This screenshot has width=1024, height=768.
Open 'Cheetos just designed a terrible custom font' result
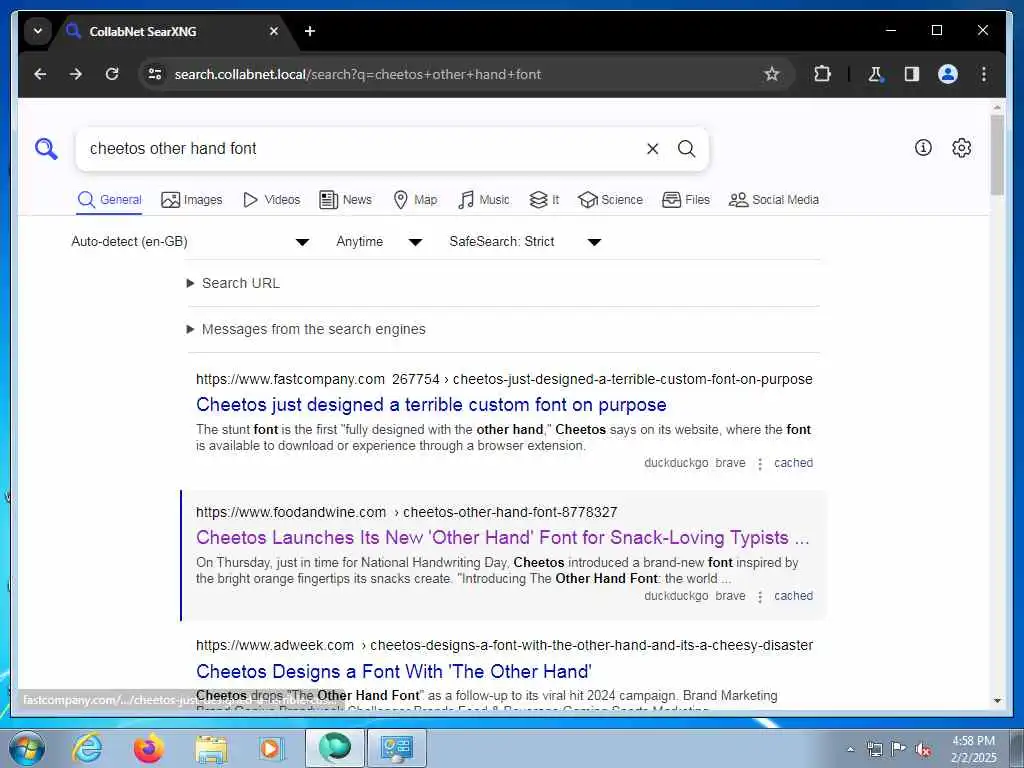431,405
